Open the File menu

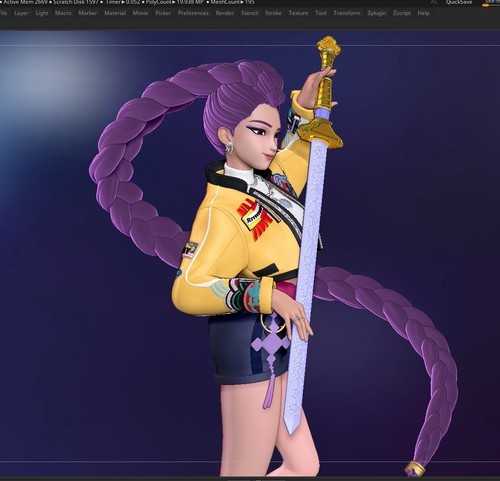[3, 13]
